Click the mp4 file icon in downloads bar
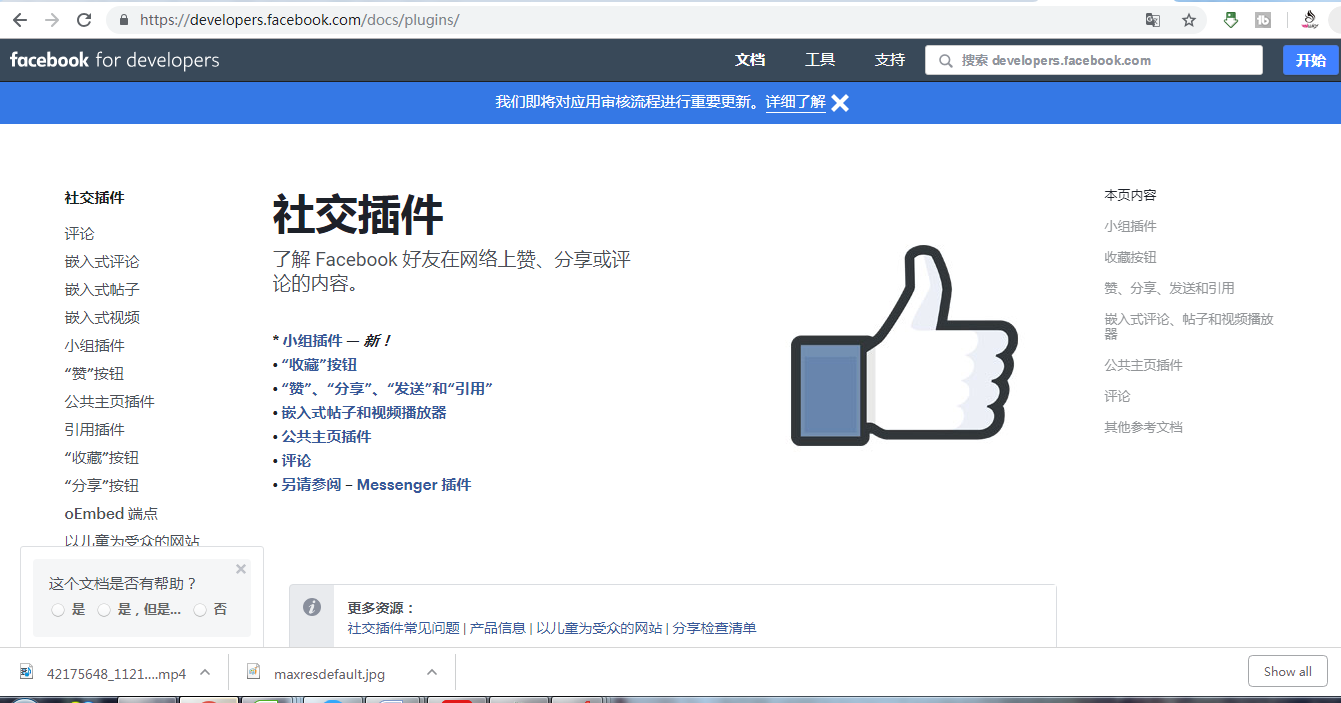The image size is (1341, 703). 27,673
